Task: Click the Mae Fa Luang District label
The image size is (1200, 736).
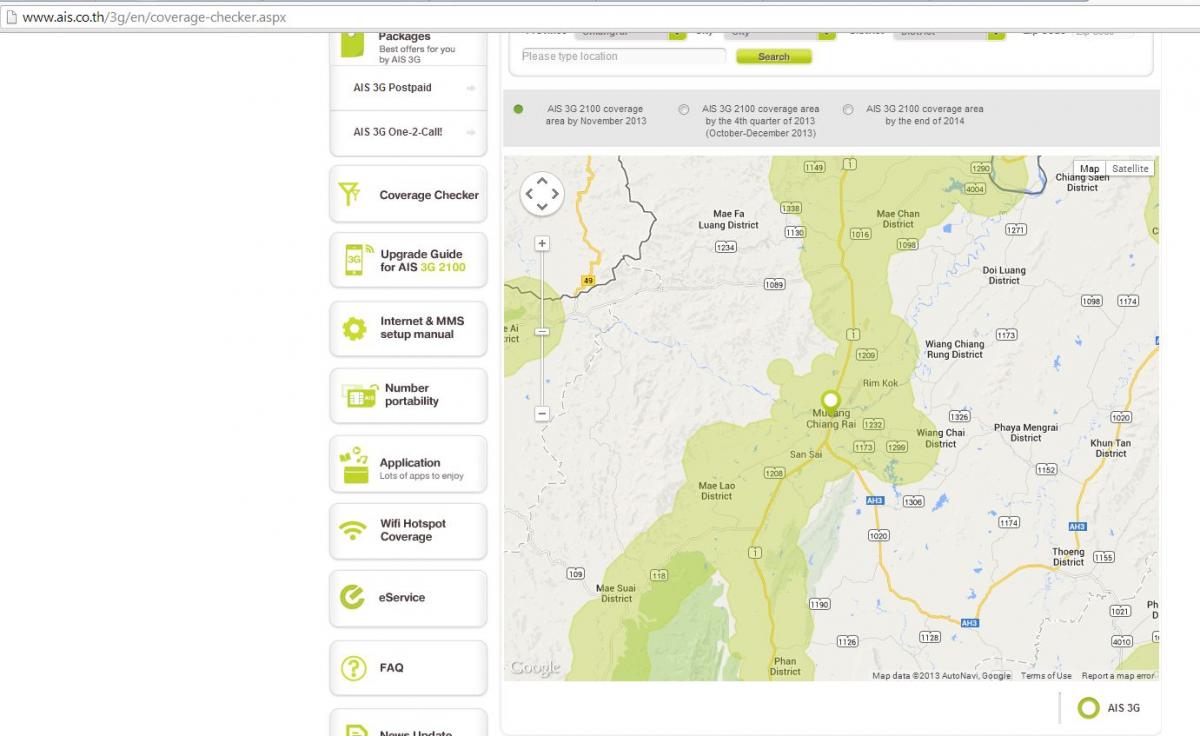Action: click(x=729, y=219)
